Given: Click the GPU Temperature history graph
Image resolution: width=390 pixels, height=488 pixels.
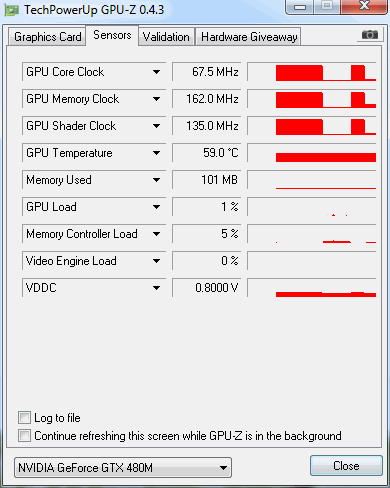Looking at the screenshot, I should pyautogui.click(x=312, y=153).
